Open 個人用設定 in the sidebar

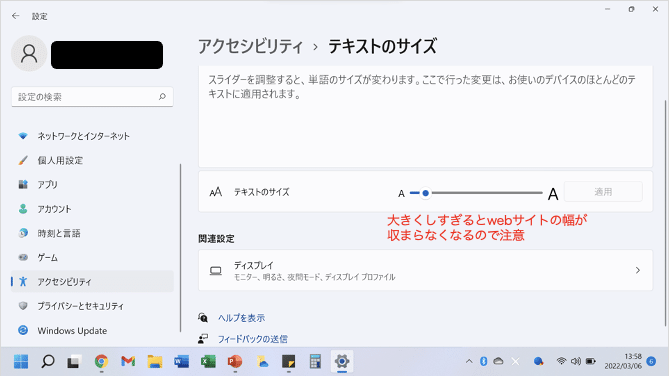[x=92, y=160]
